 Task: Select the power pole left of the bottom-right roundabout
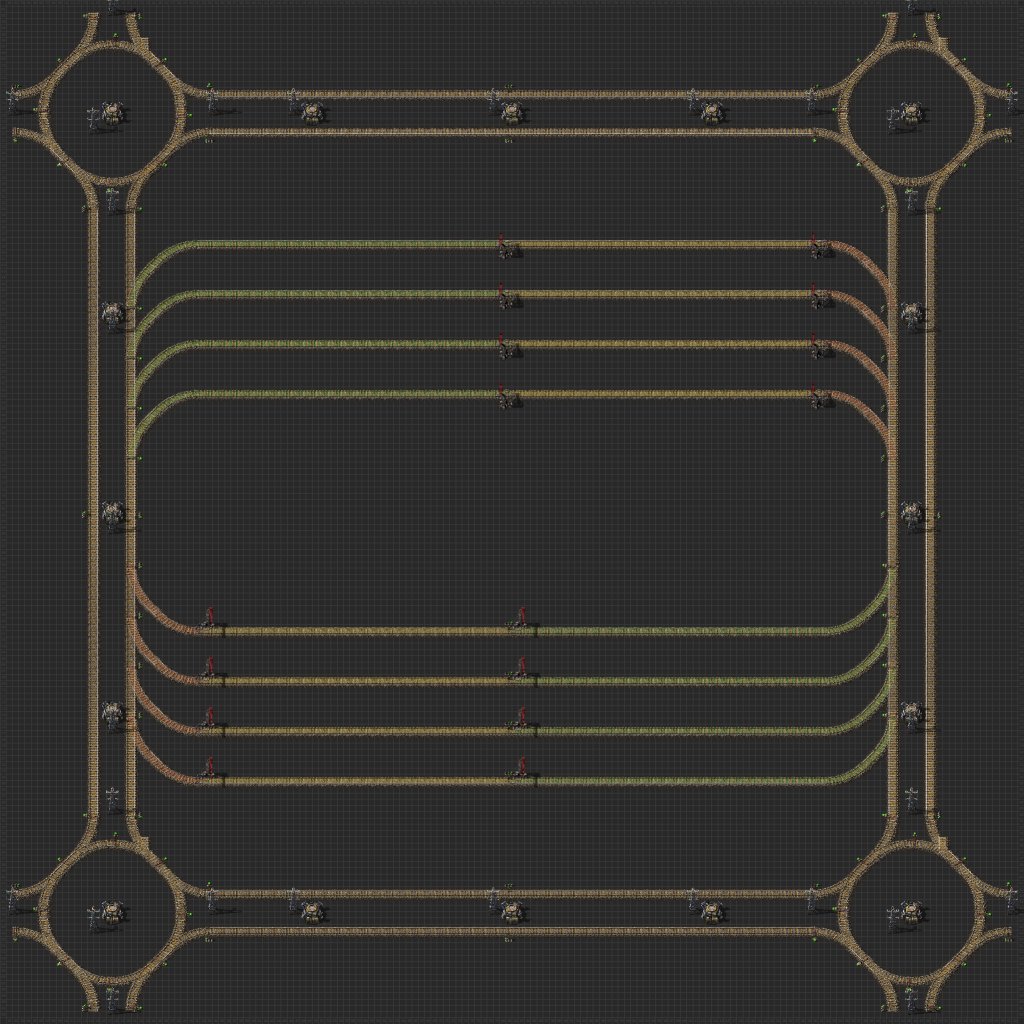(811, 899)
